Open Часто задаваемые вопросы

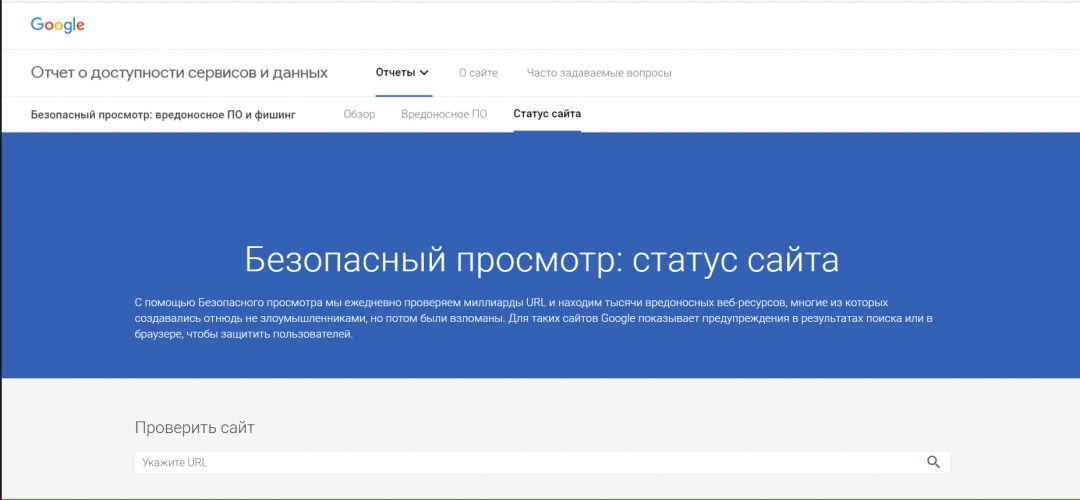599,72
